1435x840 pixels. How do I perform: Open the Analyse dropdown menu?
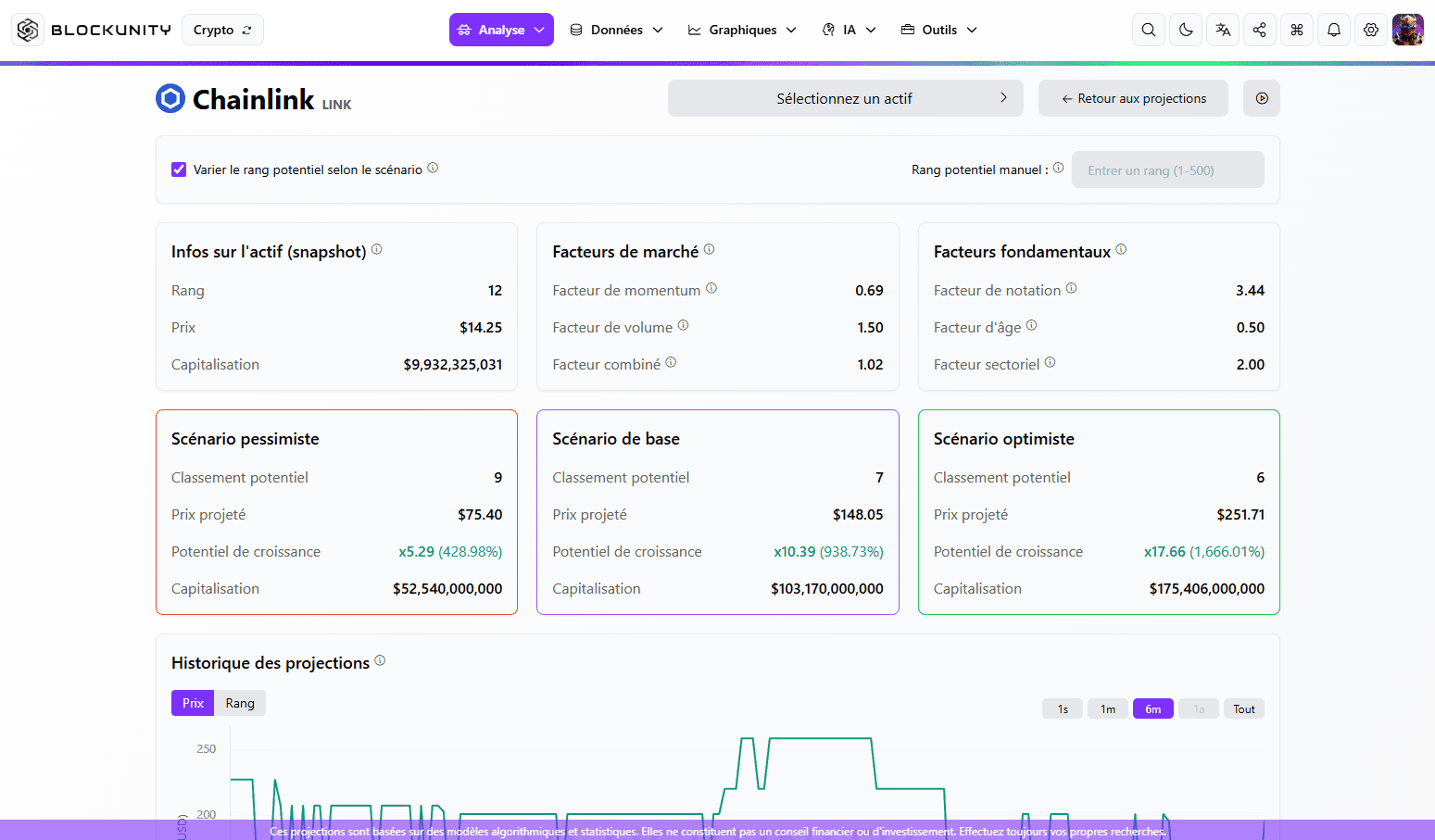[501, 30]
